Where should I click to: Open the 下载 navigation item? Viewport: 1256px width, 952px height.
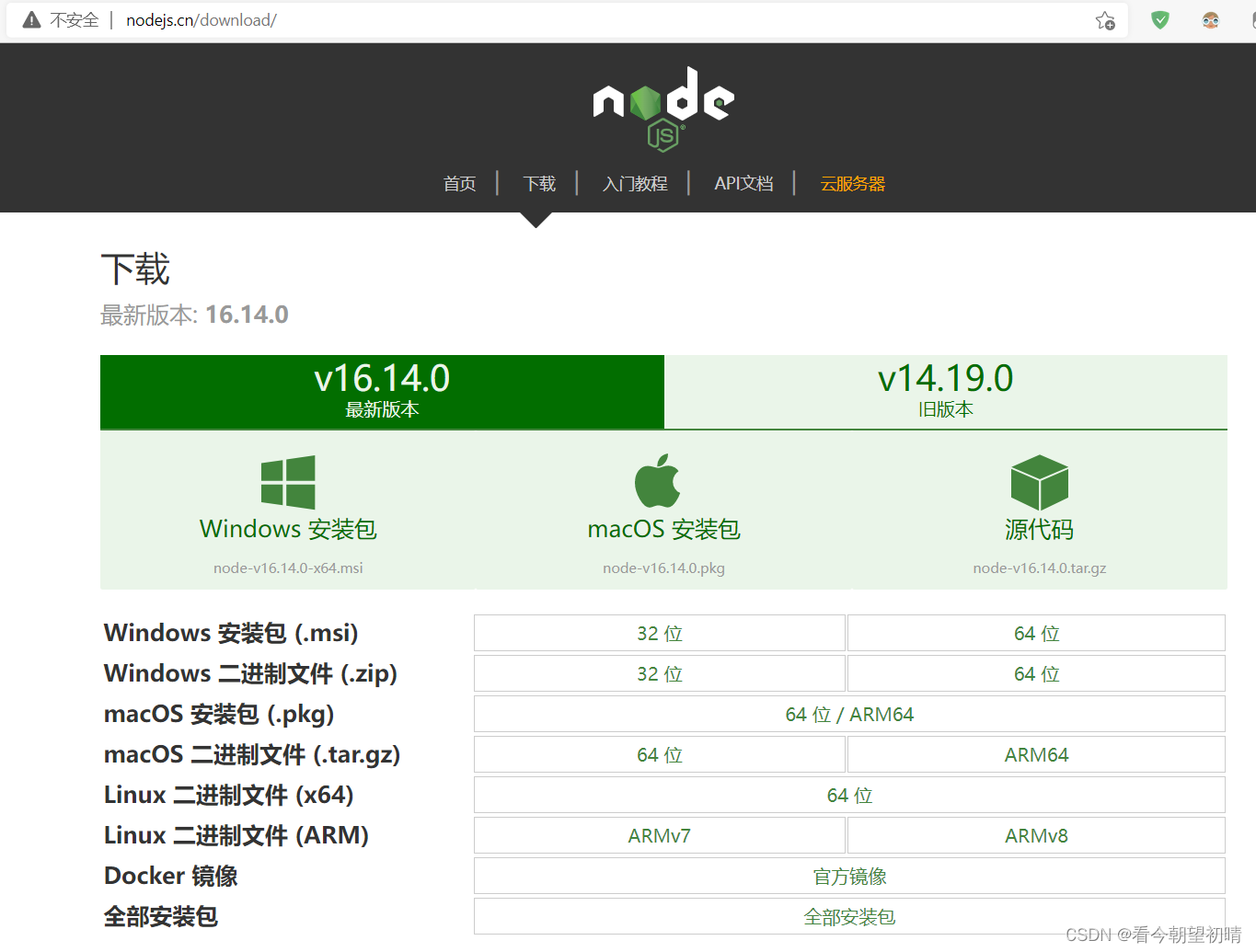click(539, 184)
